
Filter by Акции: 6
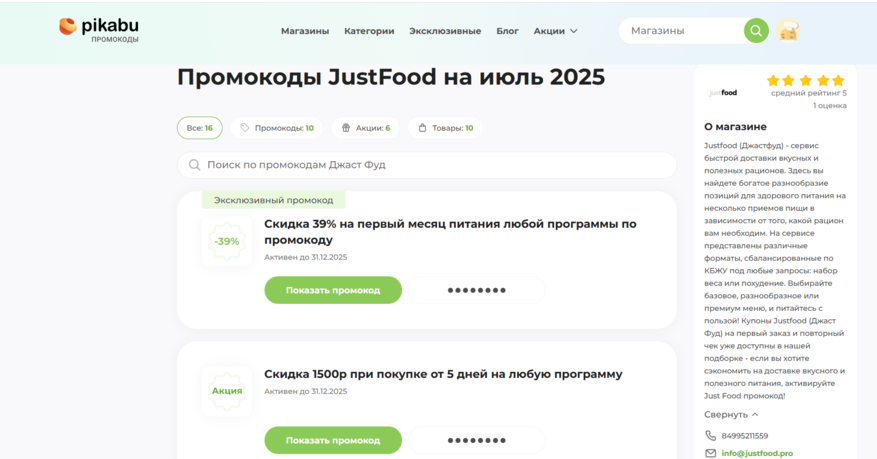tap(365, 128)
